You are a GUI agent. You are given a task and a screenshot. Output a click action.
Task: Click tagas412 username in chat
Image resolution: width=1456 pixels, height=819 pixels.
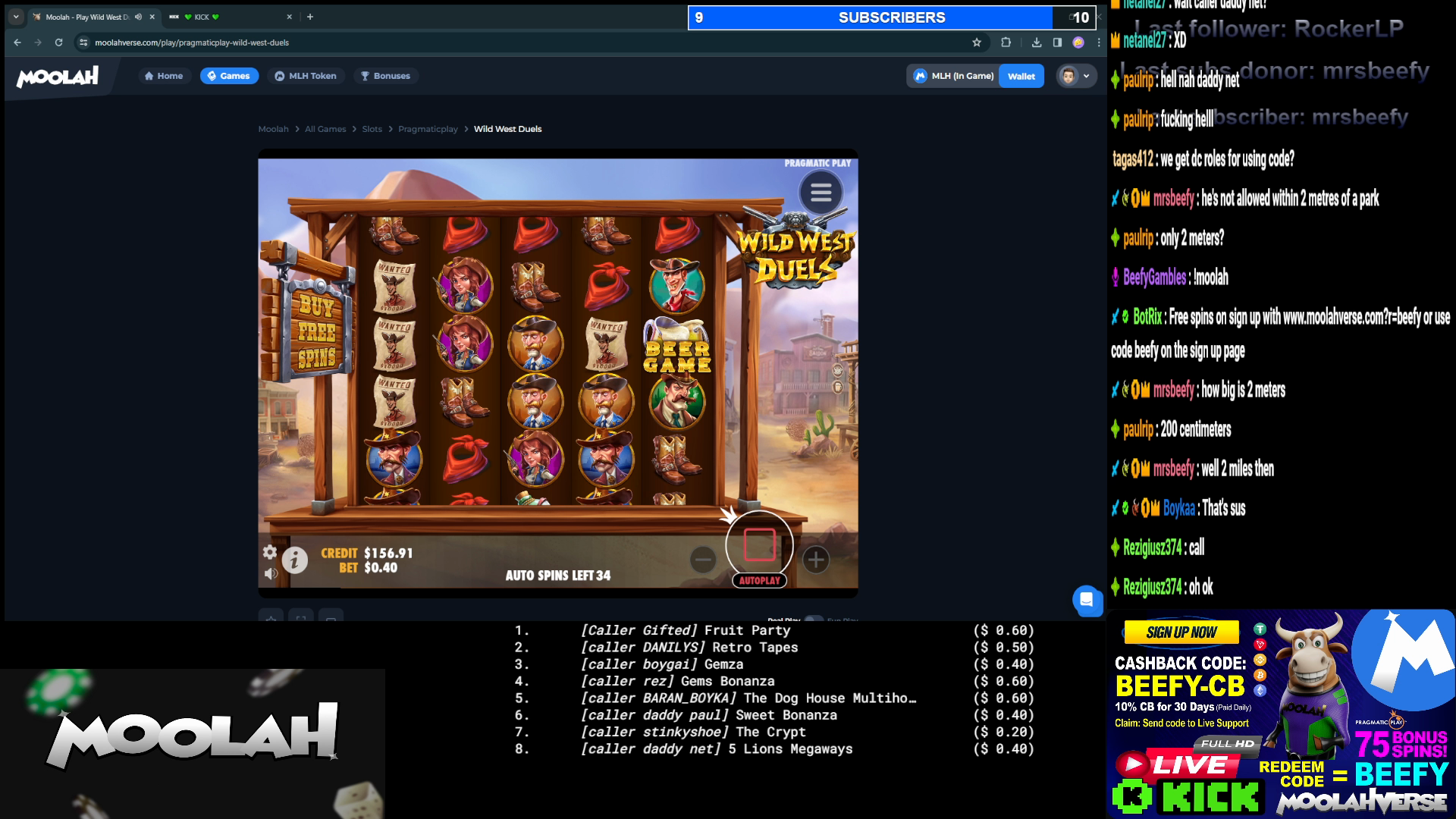pyautogui.click(x=1133, y=159)
